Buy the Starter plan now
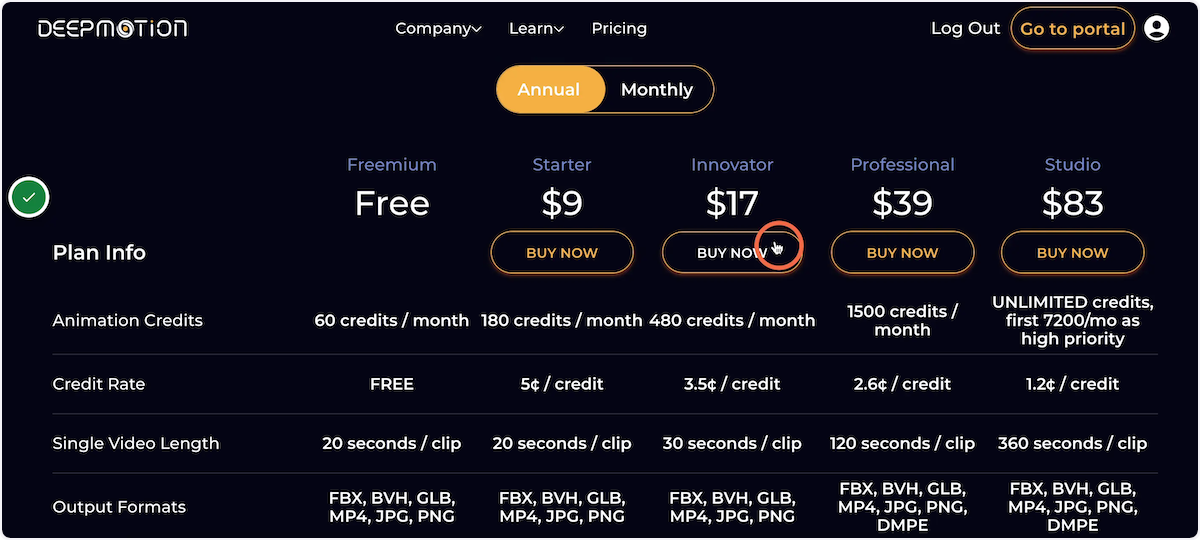 pyautogui.click(x=562, y=253)
